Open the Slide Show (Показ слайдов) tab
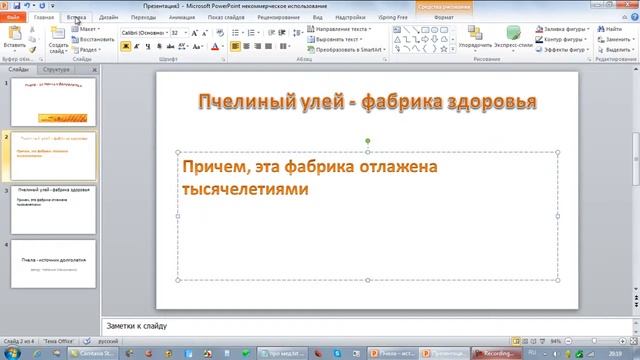The height and width of the screenshot is (360, 640). coord(226,18)
